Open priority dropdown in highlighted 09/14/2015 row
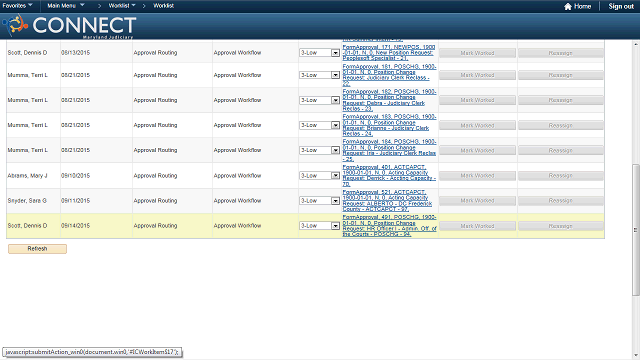Viewport: 640px width, 360px height. (320, 226)
